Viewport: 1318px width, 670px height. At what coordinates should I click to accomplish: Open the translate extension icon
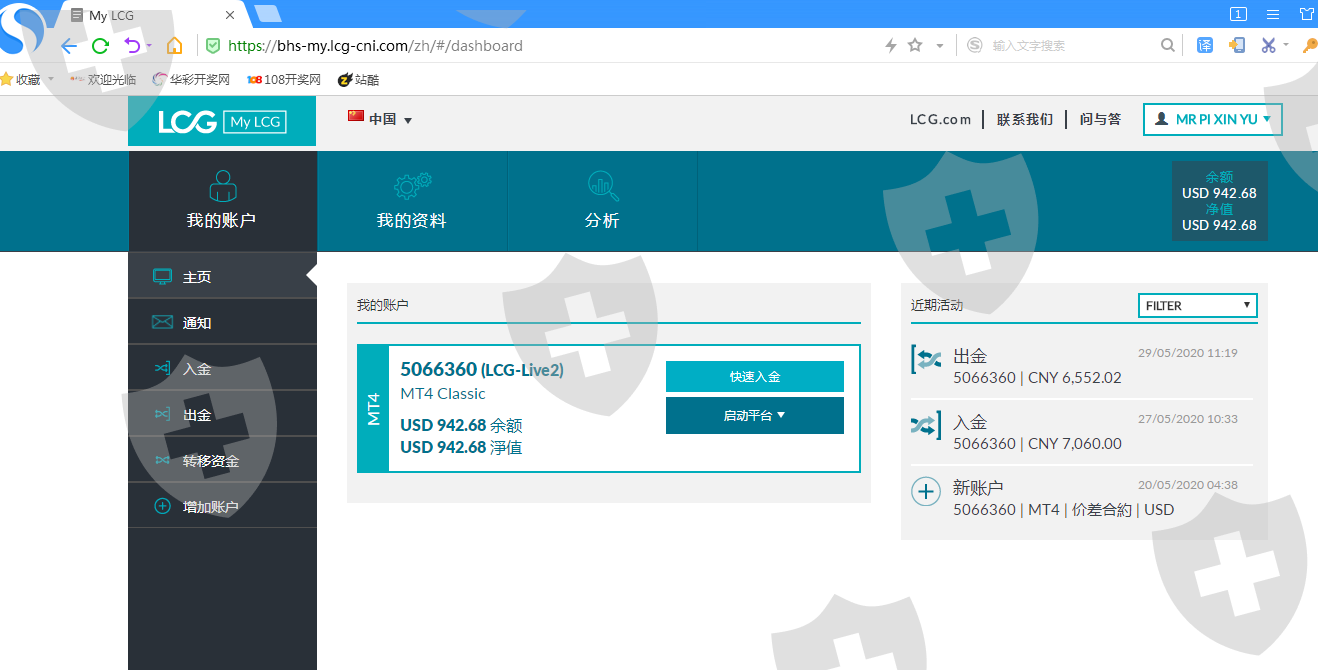click(1205, 45)
